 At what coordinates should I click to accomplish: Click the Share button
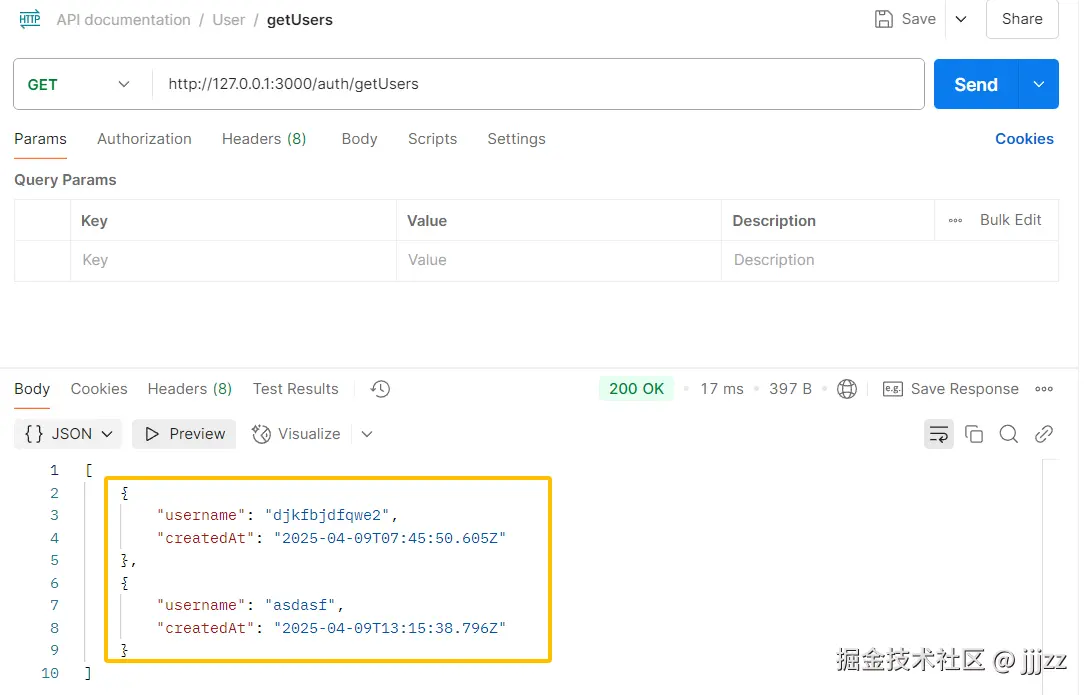pos(1022,19)
